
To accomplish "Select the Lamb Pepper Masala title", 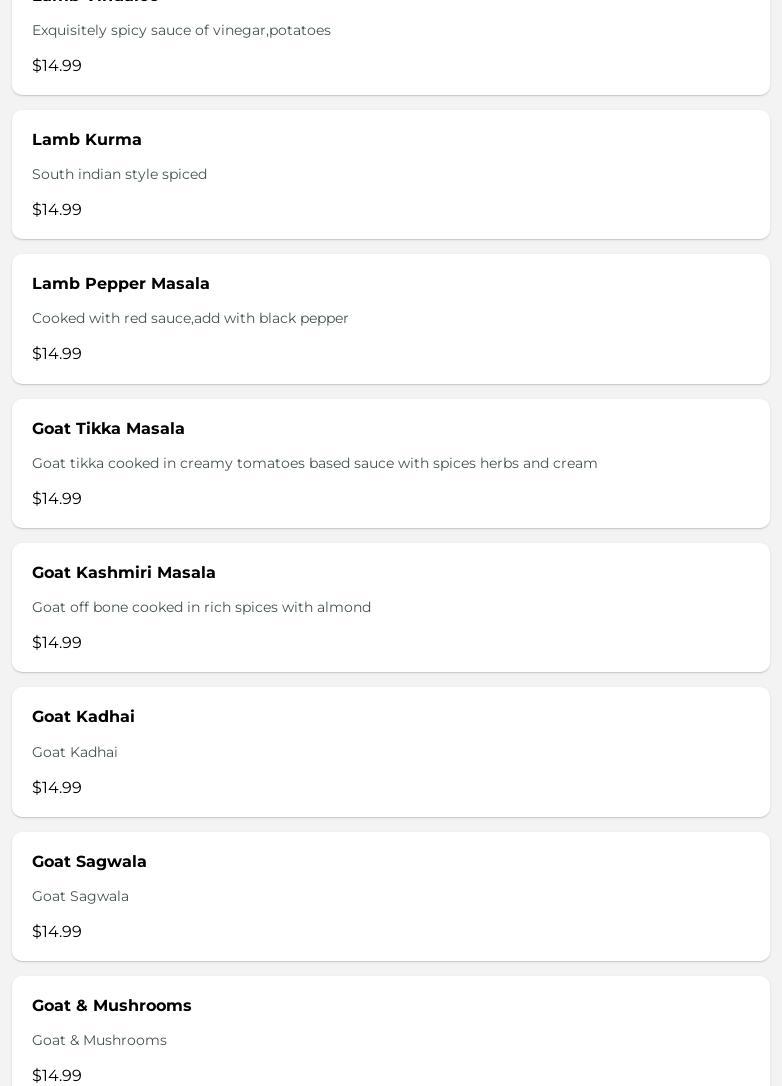I will pyautogui.click(x=121, y=284).
